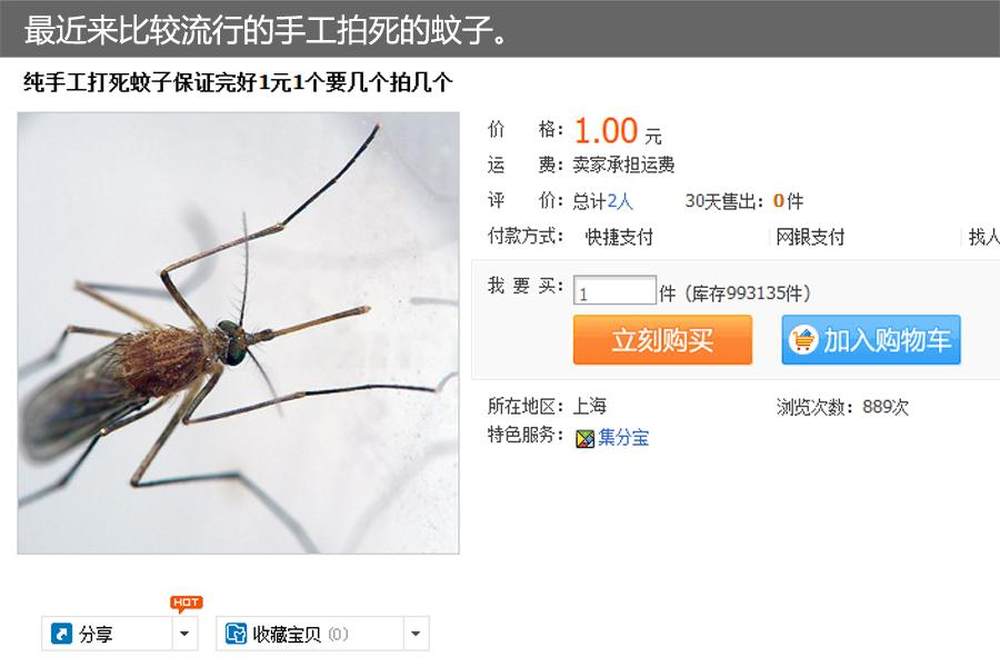The image size is (1000, 667).
Task: Click the 立刻购买 buy now button
Action: coord(663,340)
